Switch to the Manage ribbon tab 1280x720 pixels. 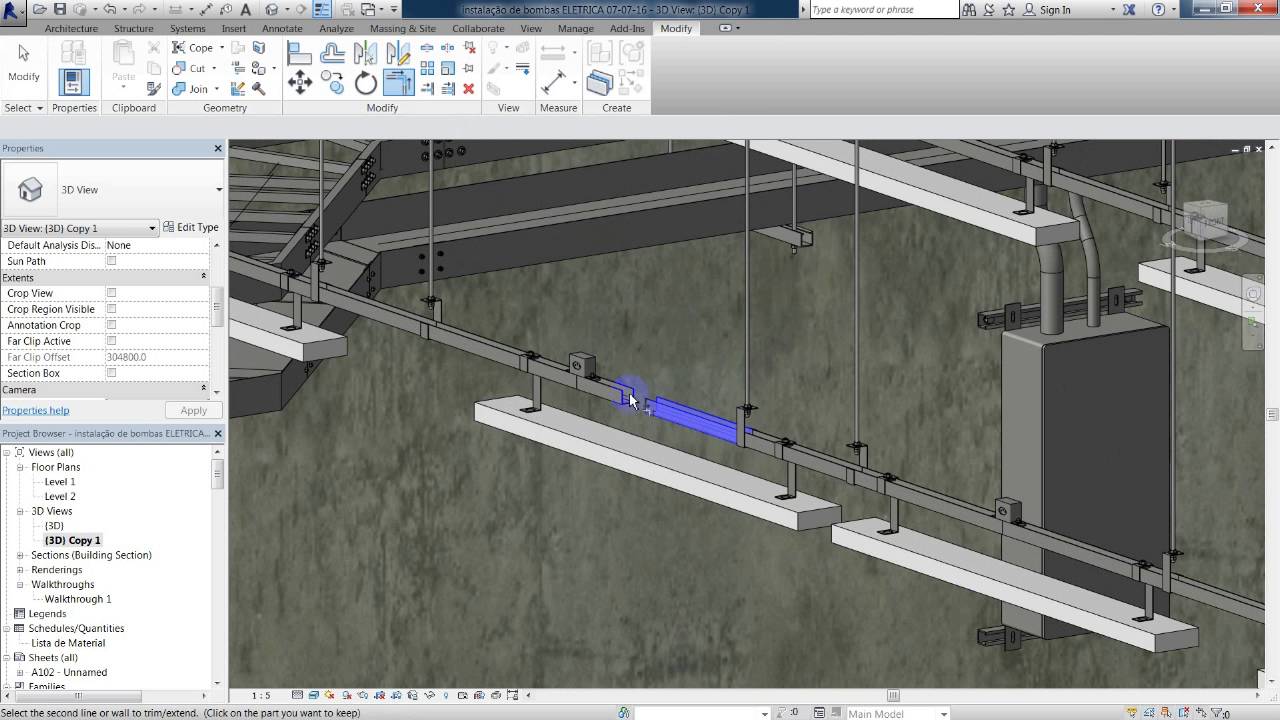point(576,28)
